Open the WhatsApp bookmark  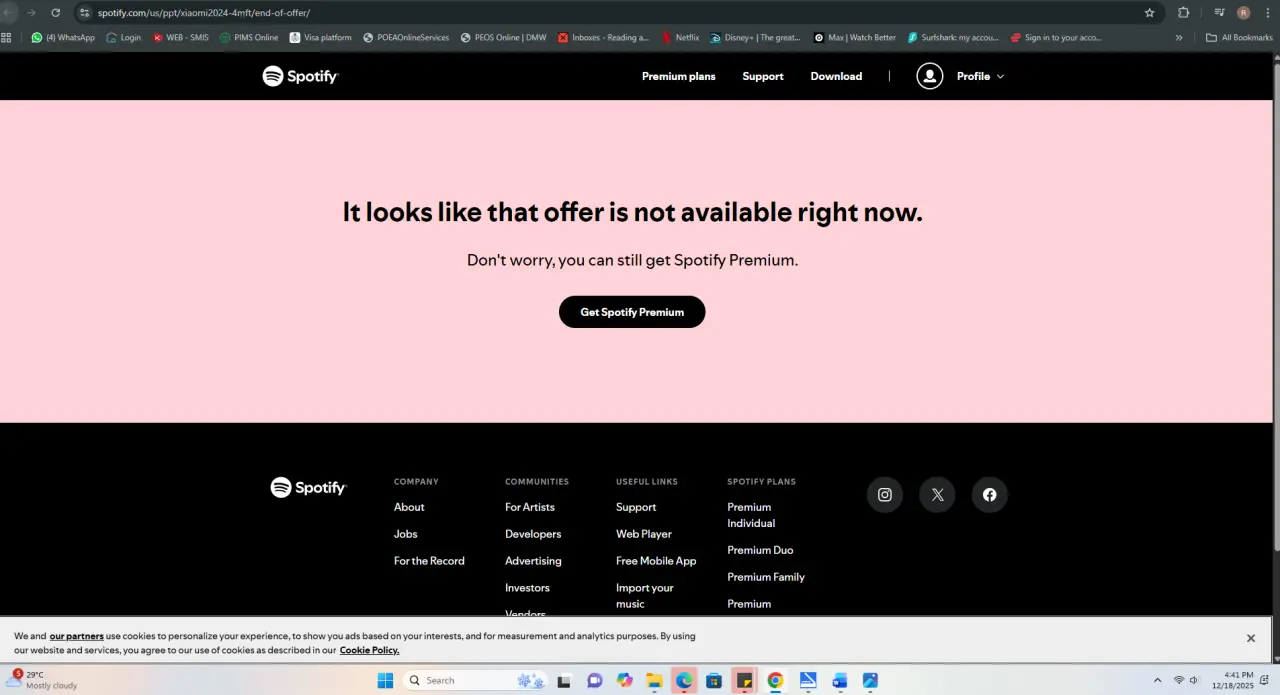63,37
